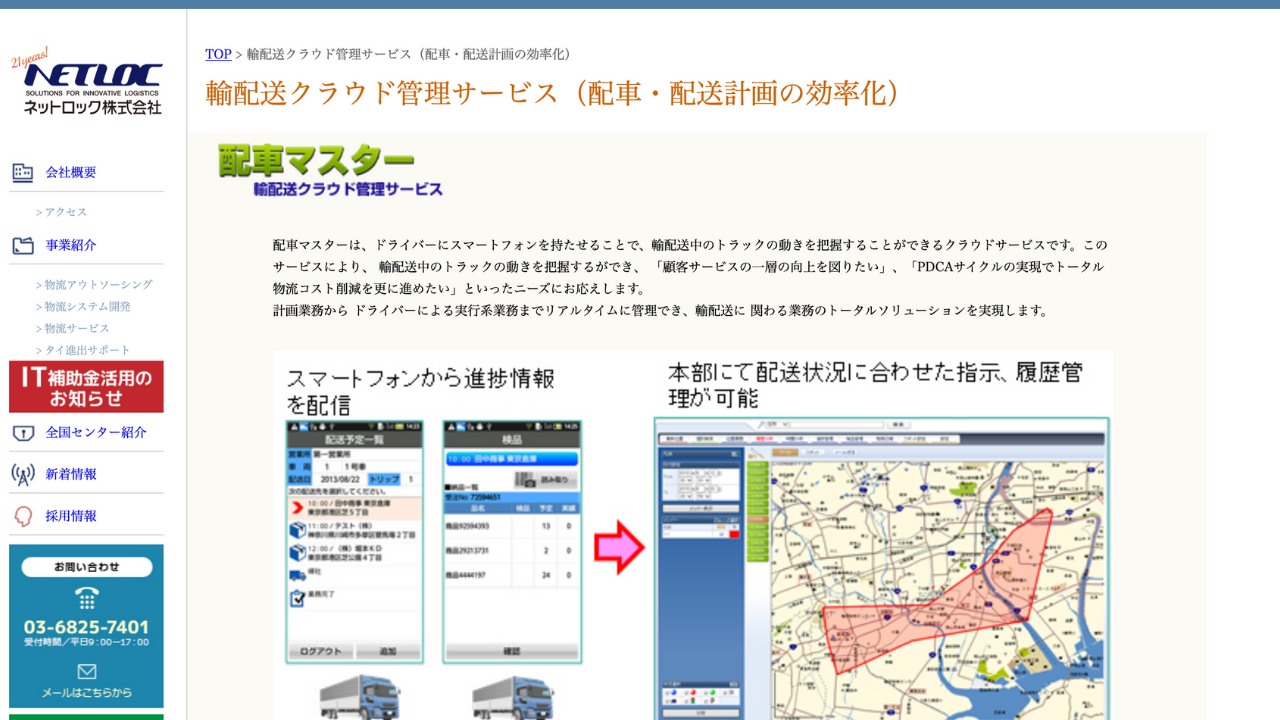This screenshot has height=720, width=1280.
Task: Click the IT補助金活用のお知らせ red banner
Action: tap(86, 387)
